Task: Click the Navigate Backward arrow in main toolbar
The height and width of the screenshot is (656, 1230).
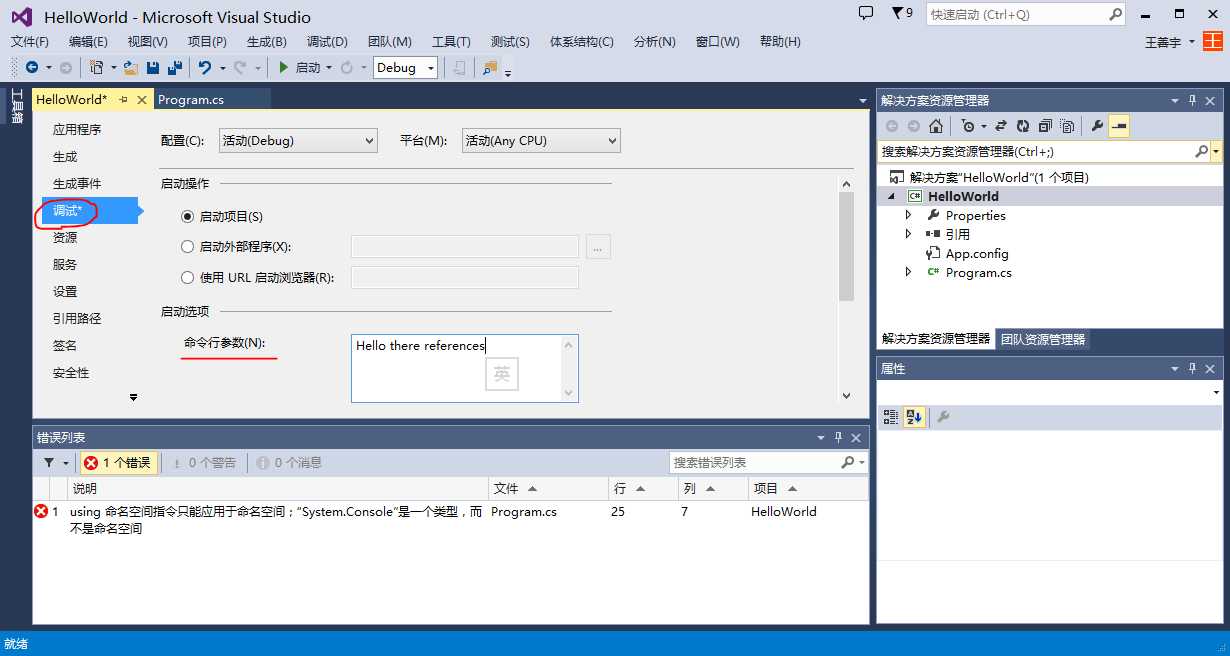Action: click(x=32, y=67)
